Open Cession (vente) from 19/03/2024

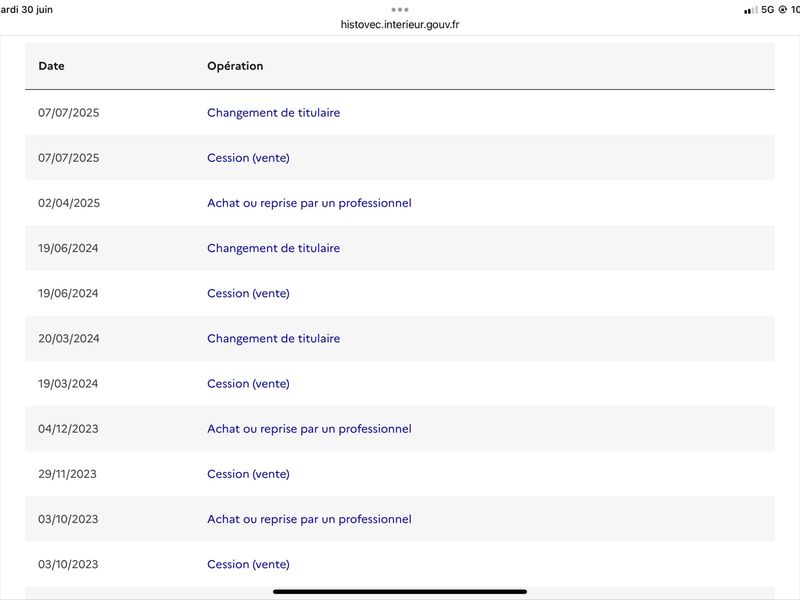pyautogui.click(x=248, y=384)
